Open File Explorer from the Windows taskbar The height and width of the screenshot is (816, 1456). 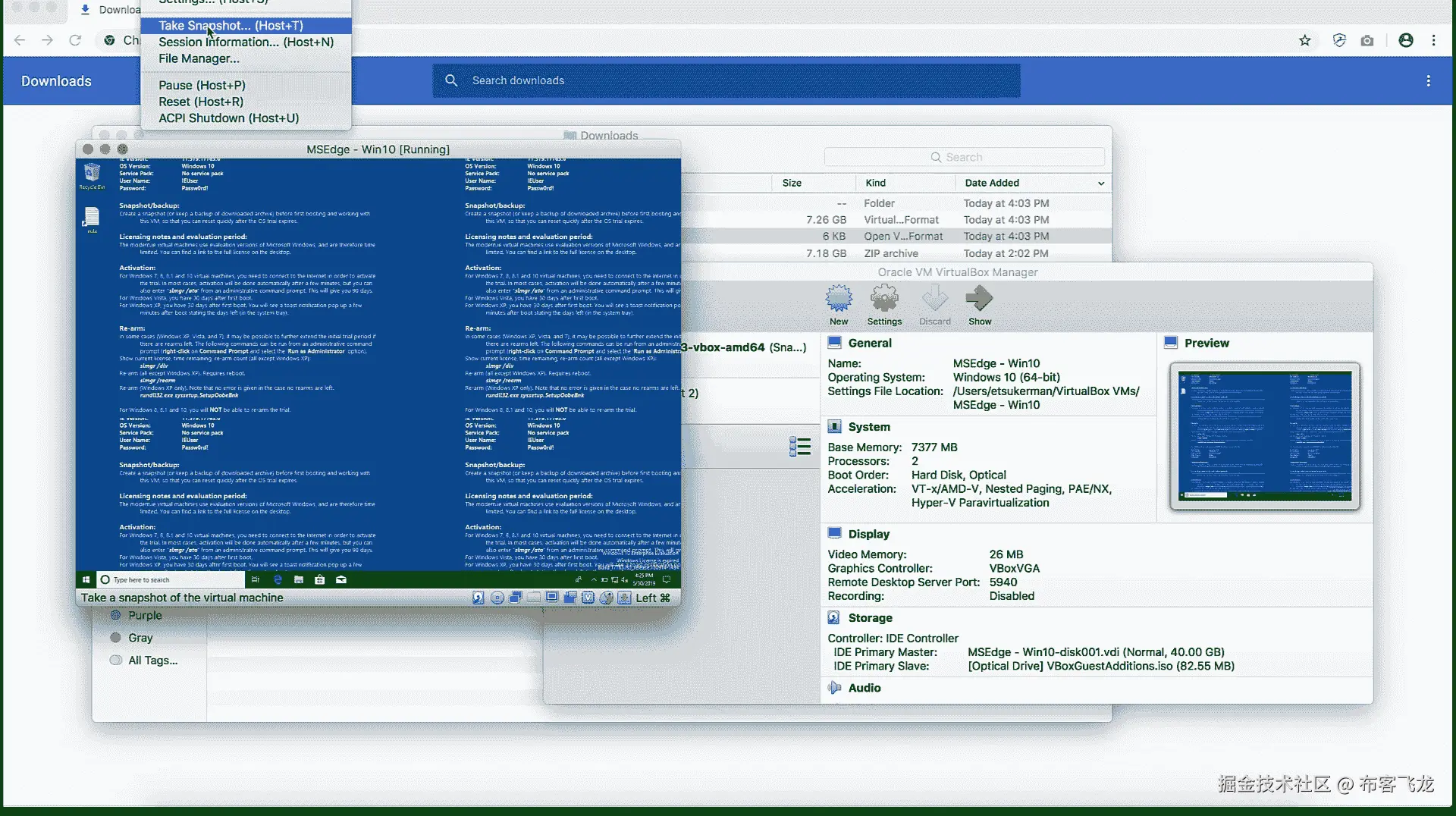click(299, 580)
